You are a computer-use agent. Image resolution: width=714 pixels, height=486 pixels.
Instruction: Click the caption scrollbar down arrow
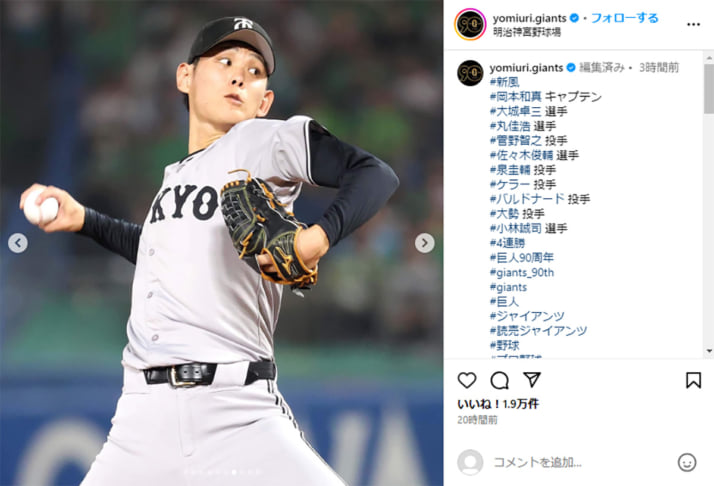click(709, 351)
